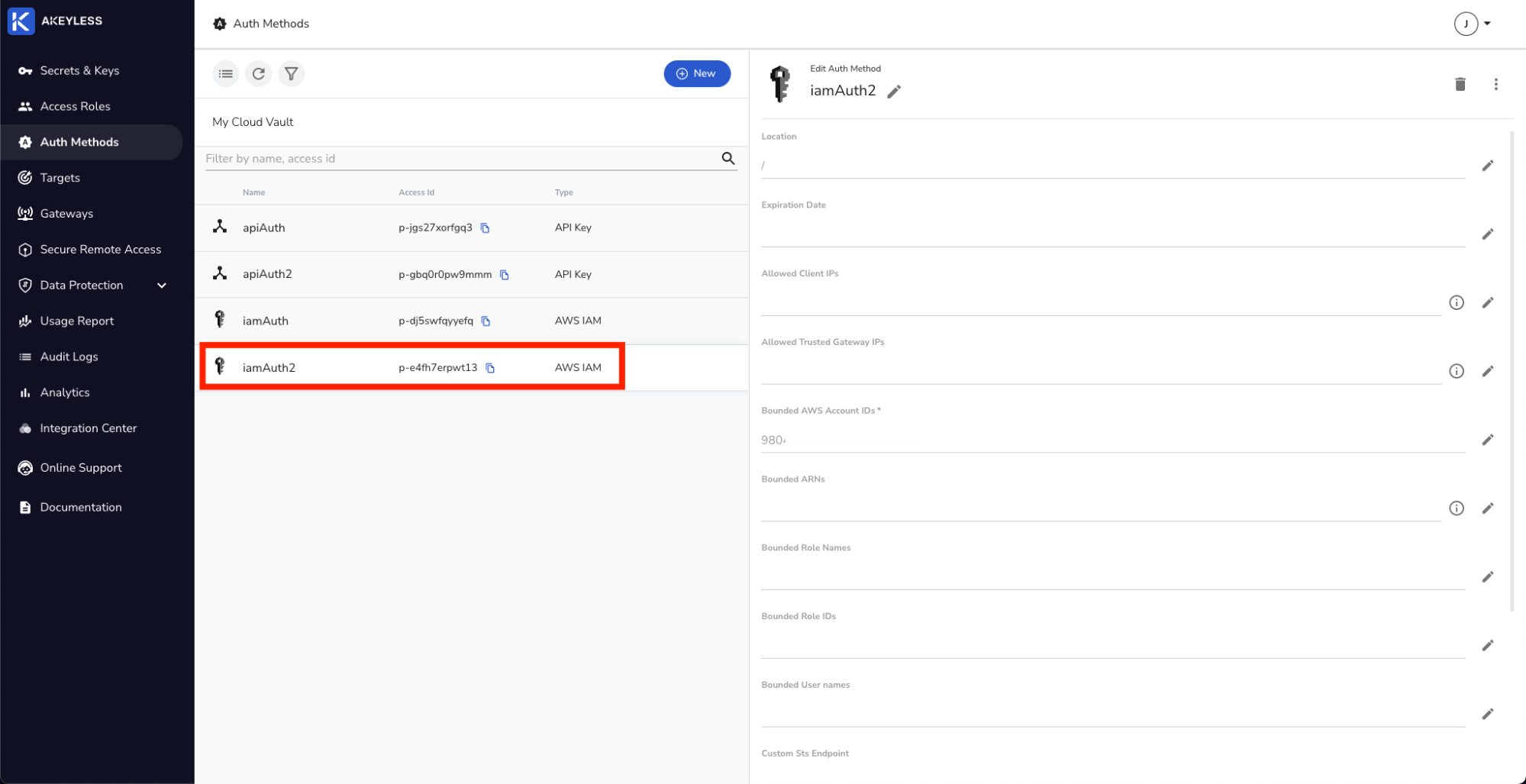Screen dimensions: 1526x784
Task: Show info for Bounded ARNs
Action: tap(1457, 508)
